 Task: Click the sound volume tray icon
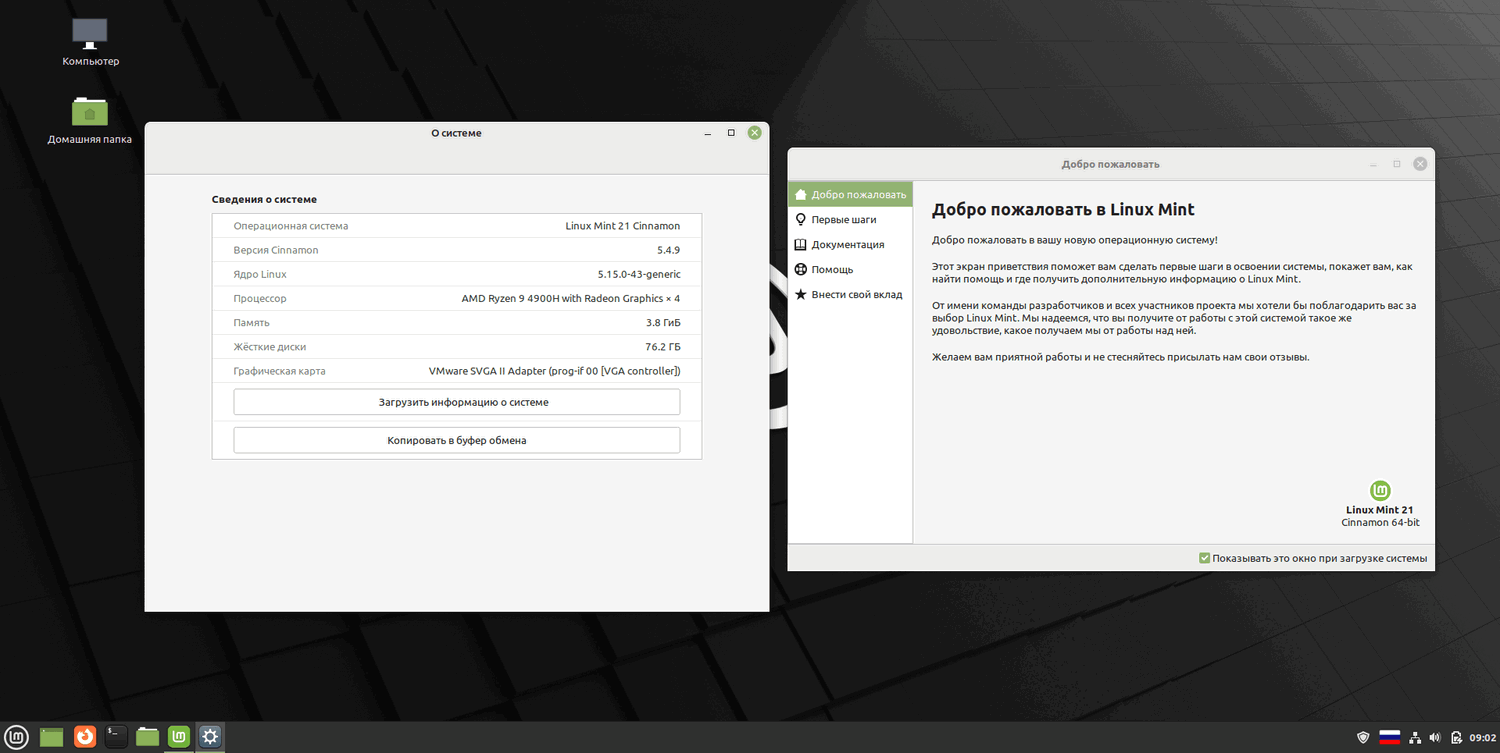[1436, 737]
